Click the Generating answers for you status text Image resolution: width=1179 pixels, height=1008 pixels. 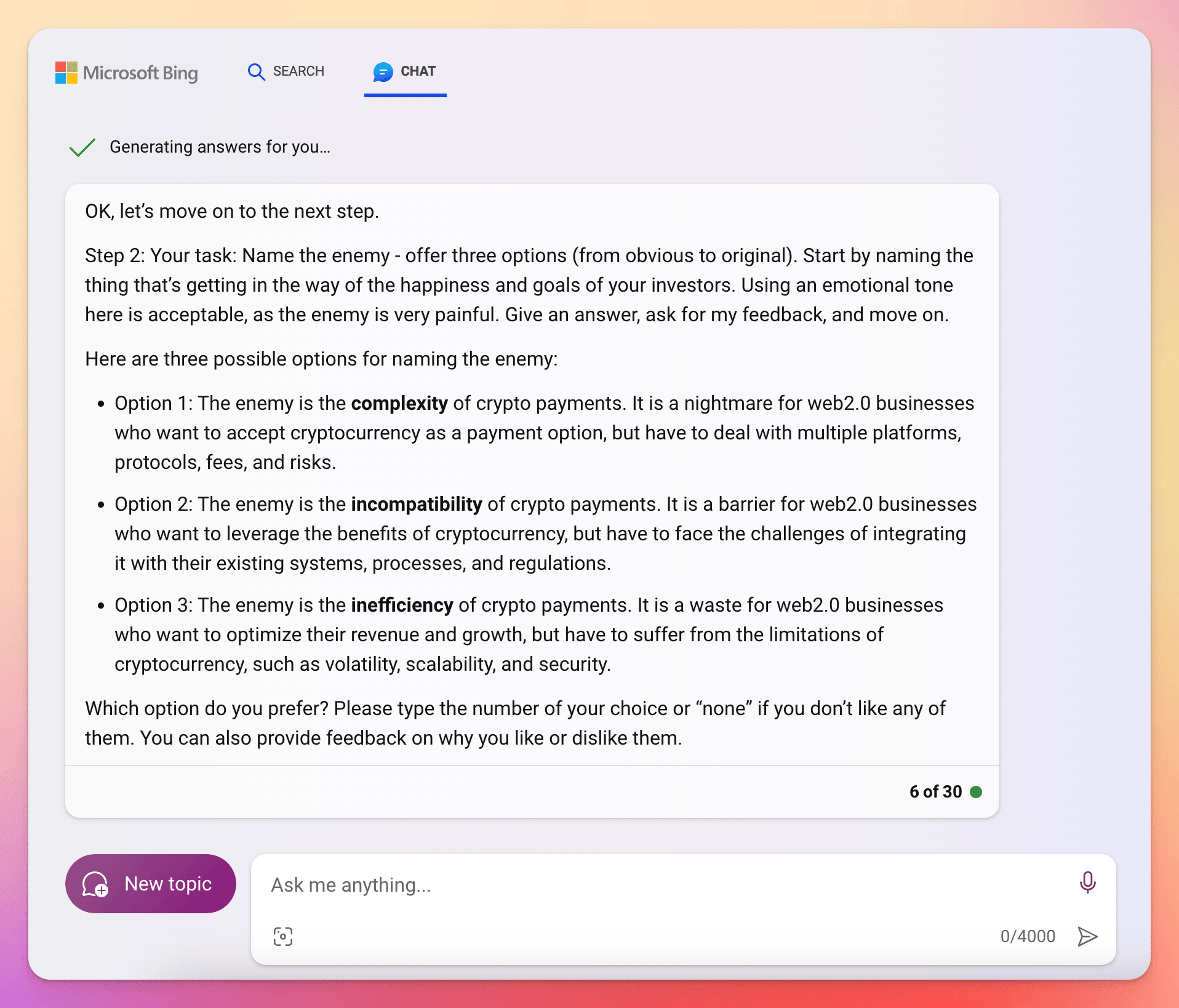[x=220, y=147]
